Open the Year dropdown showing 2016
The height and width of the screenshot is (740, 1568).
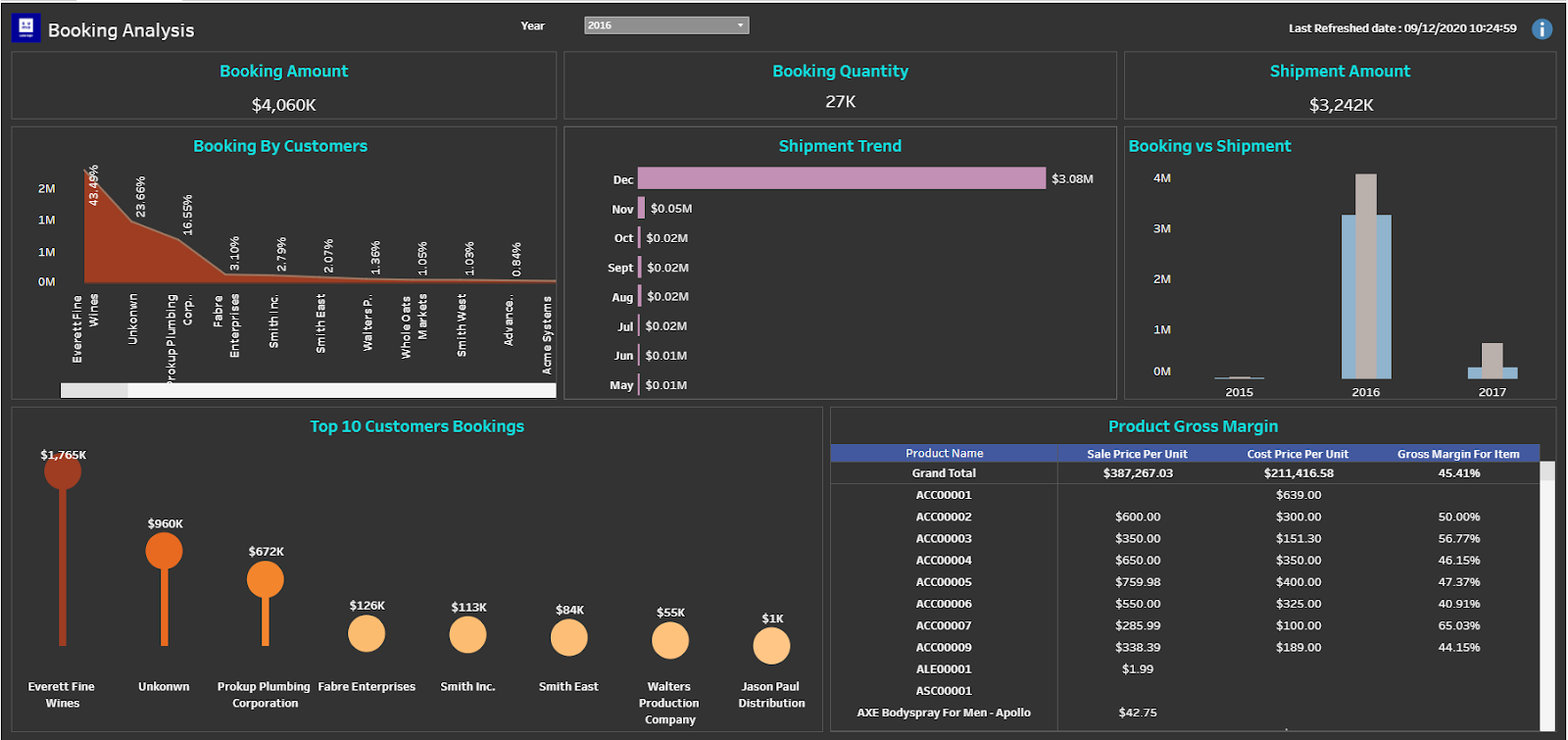[666, 25]
